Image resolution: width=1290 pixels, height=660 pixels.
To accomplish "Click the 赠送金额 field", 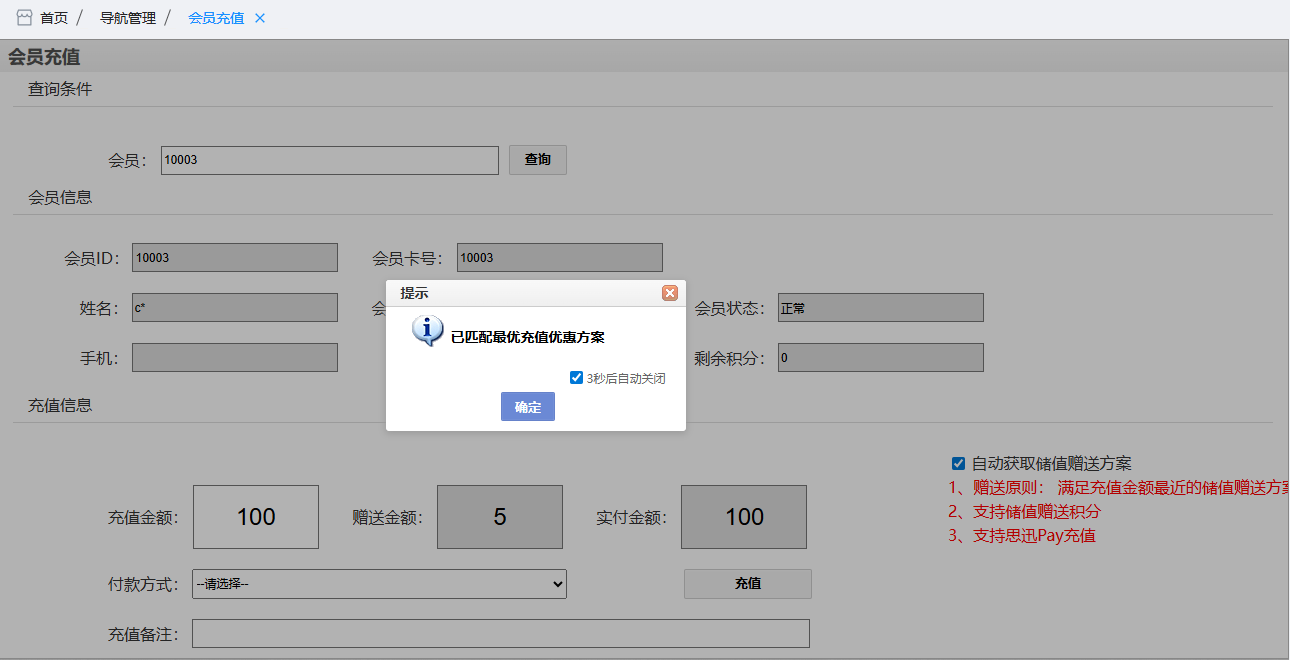I will pos(500,517).
